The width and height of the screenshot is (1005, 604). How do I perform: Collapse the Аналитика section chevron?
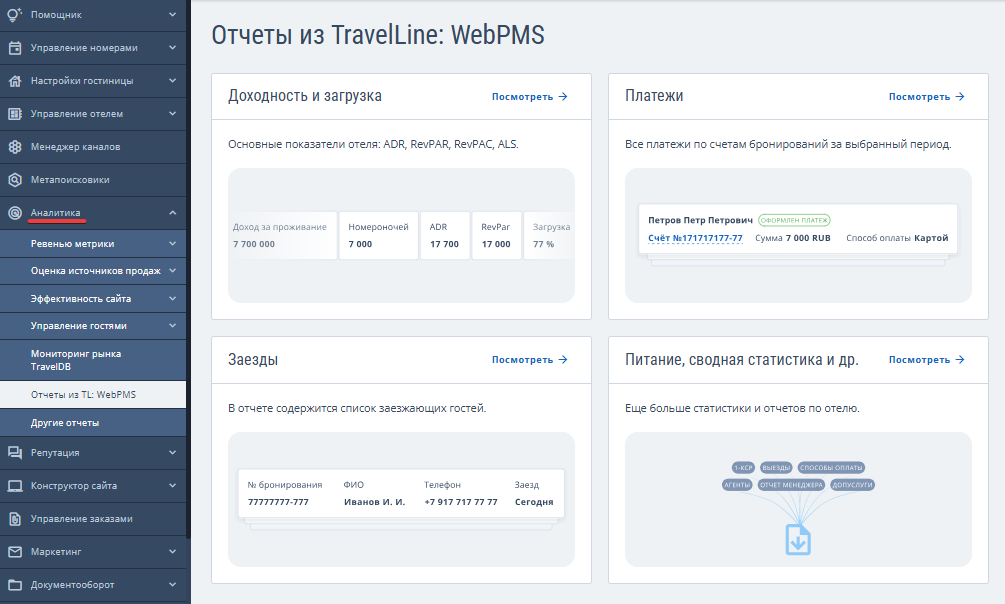[173, 213]
